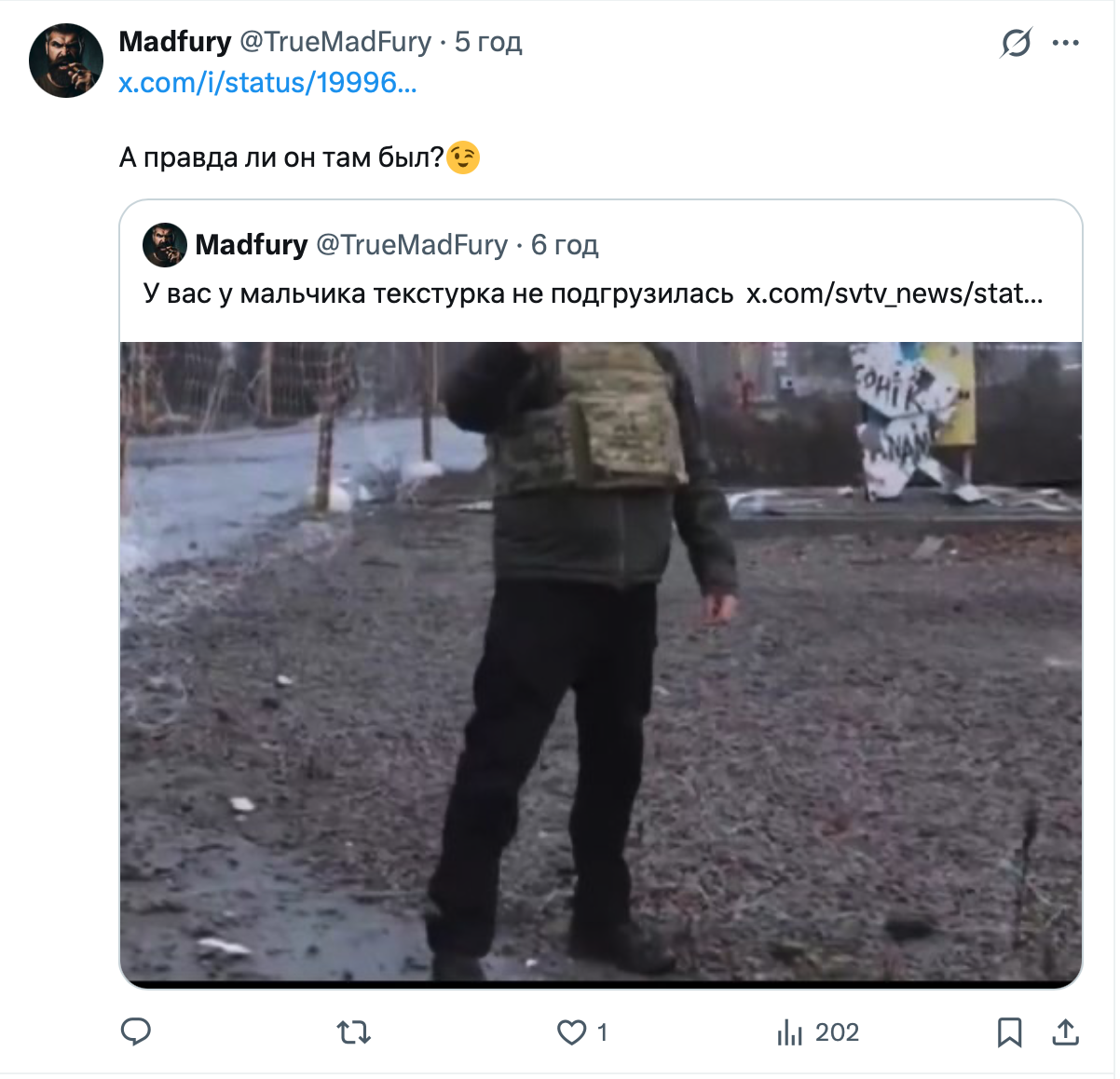Reply to Madfury's post
The image size is (1120, 1079).
click(138, 1032)
